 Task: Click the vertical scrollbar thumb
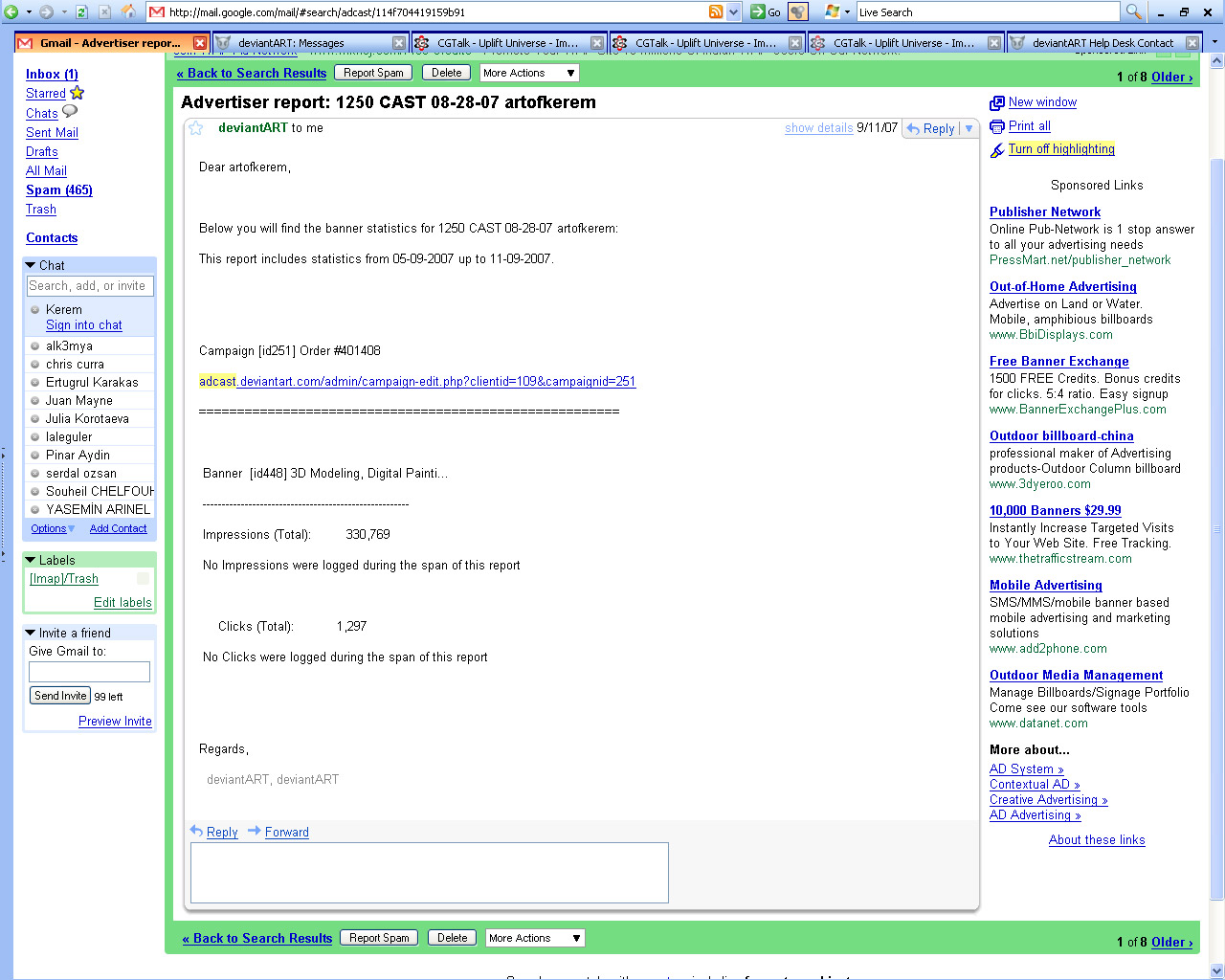coord(1217,529)
